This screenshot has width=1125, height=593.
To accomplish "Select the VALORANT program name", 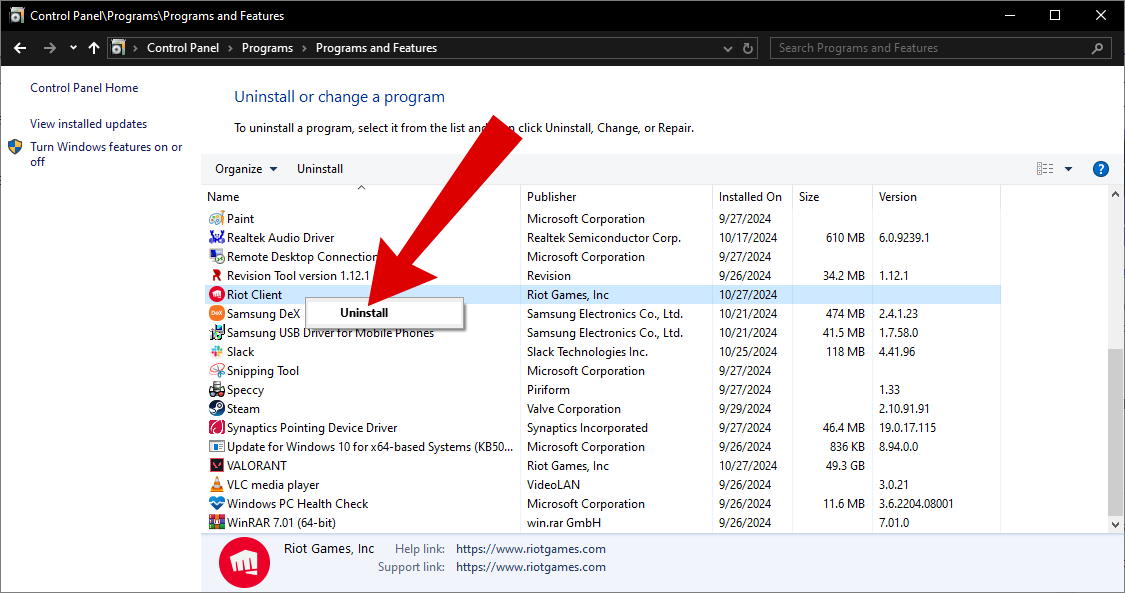I will (x=256, y=465).
